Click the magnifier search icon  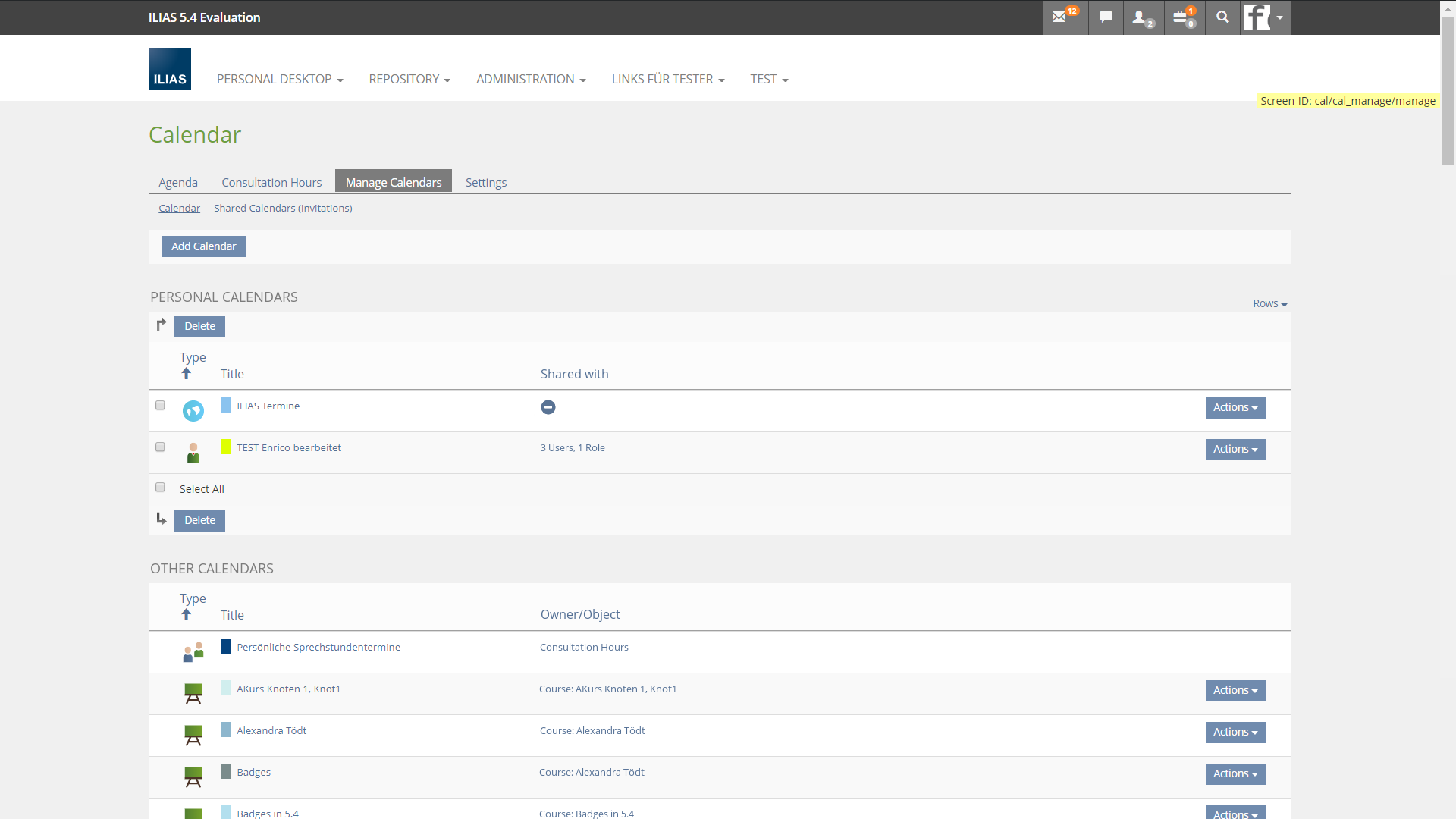point(1222,17)
